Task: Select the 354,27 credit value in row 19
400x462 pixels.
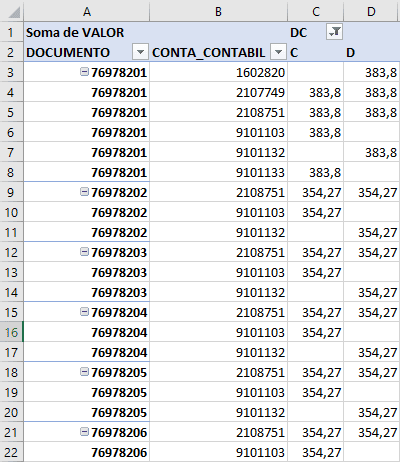Action: (316, 392)
